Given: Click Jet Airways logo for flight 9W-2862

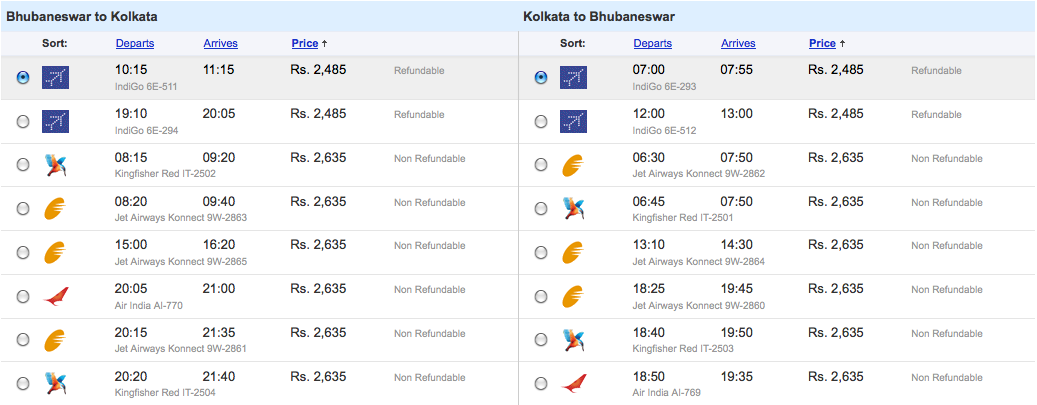Looking at the screenshot, I should [573, 165].
